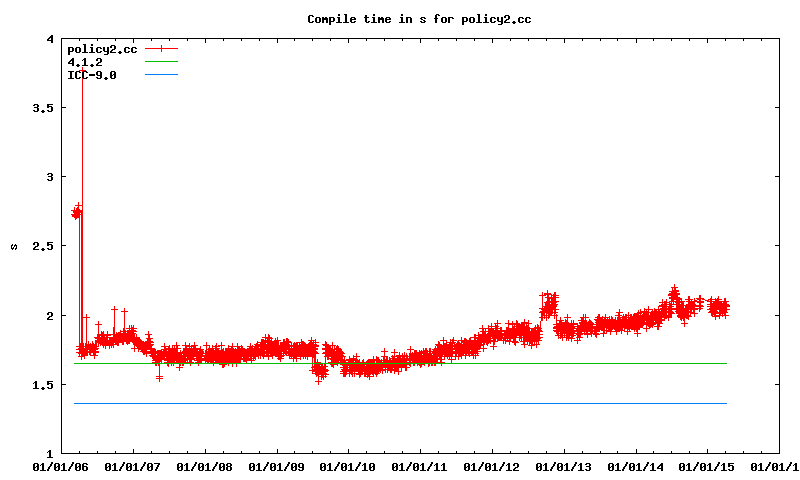The height and width of the screenshot is (480, 800).
Task: Click the 01/01/06 x-axis date label
Action: click(60, 466)
